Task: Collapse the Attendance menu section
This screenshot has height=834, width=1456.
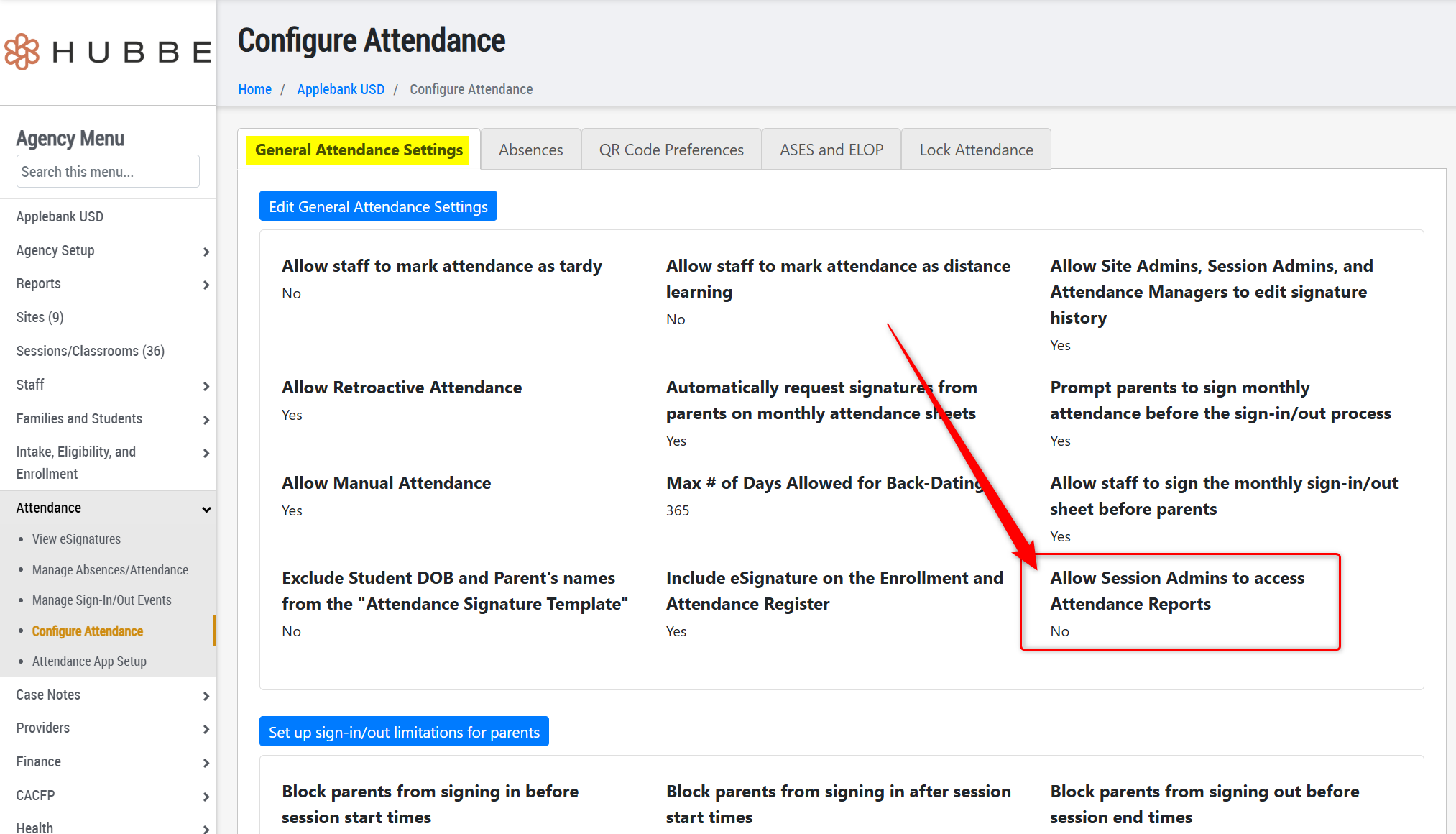Action: [206, 509]
